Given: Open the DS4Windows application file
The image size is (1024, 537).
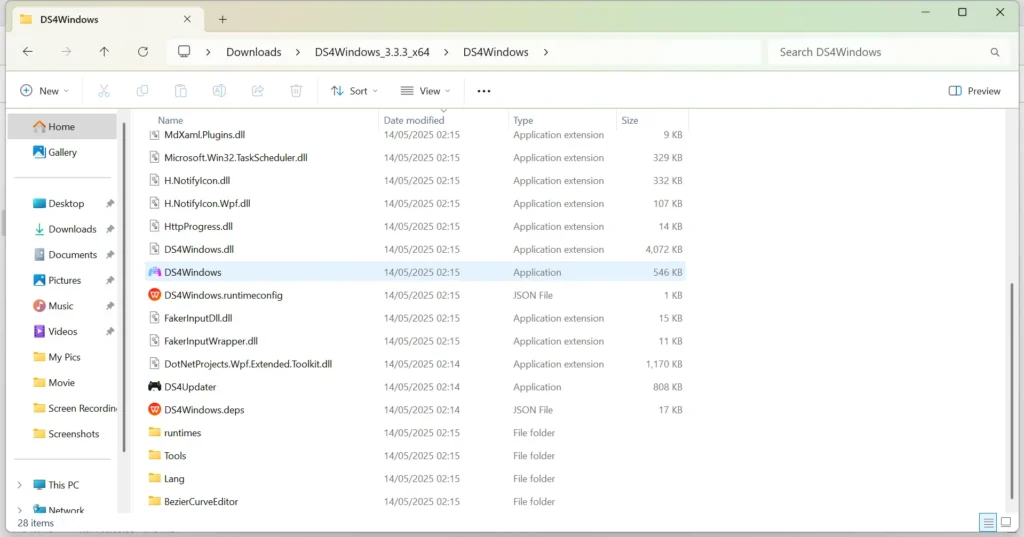Looking at the screenshot, I should point(192,272).
